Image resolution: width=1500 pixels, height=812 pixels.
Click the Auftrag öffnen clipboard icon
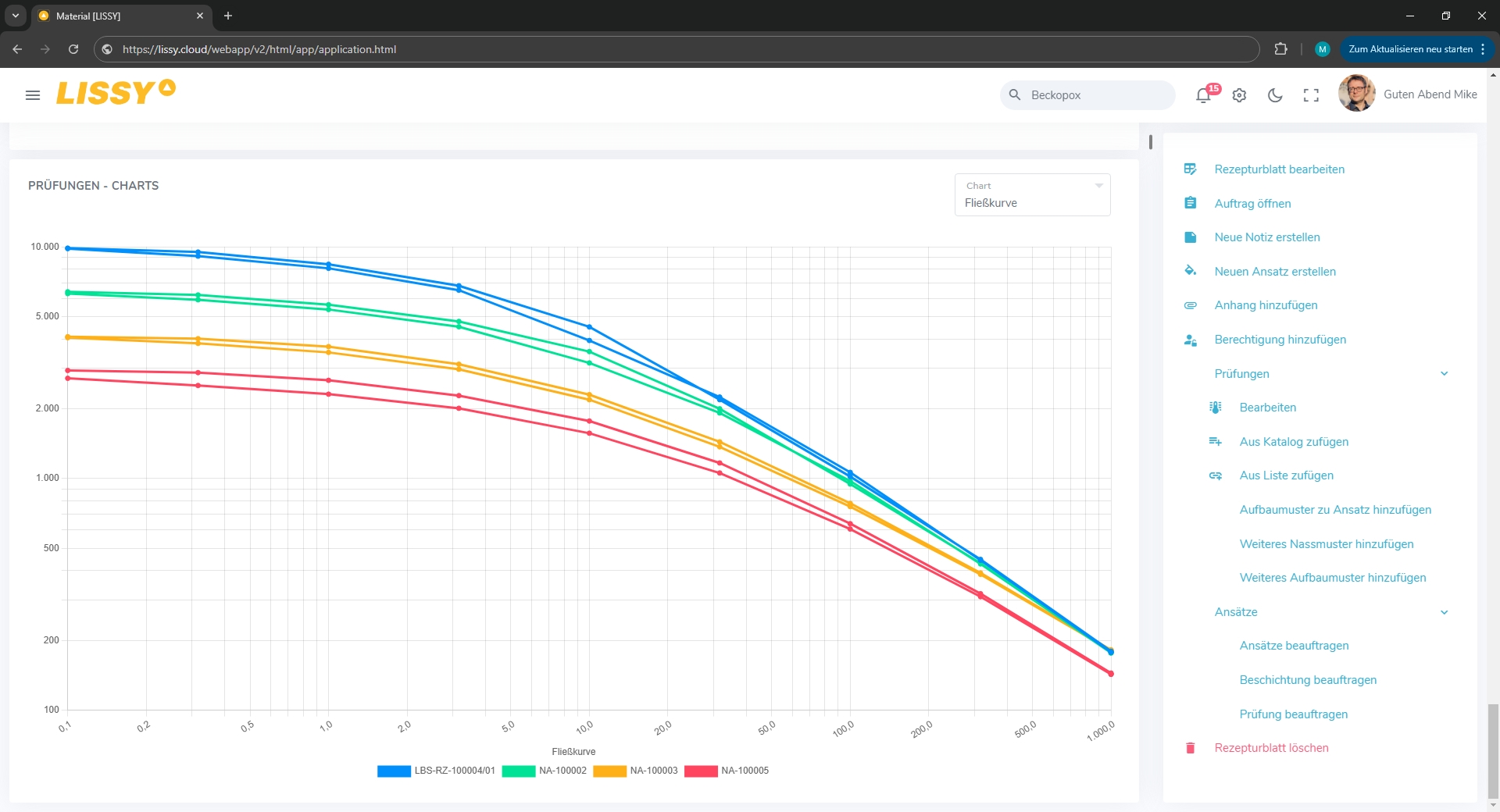pos(1190,203)
